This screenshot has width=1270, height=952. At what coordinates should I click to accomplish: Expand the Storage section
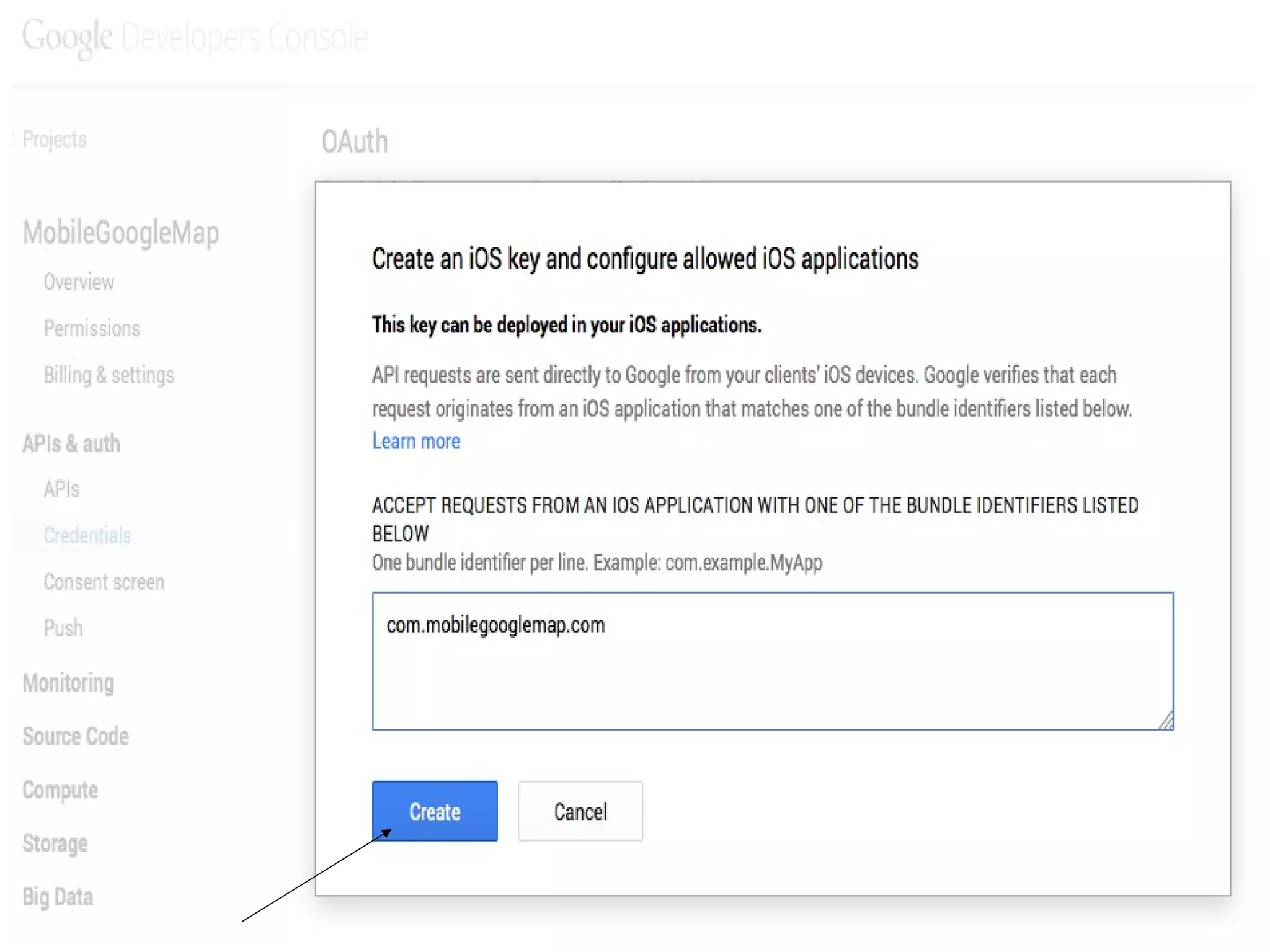tap(55, 843)
